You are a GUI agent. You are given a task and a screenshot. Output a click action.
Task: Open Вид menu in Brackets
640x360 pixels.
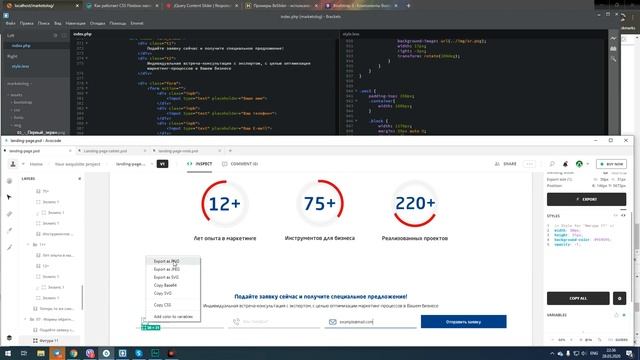[x=58, y=24]
